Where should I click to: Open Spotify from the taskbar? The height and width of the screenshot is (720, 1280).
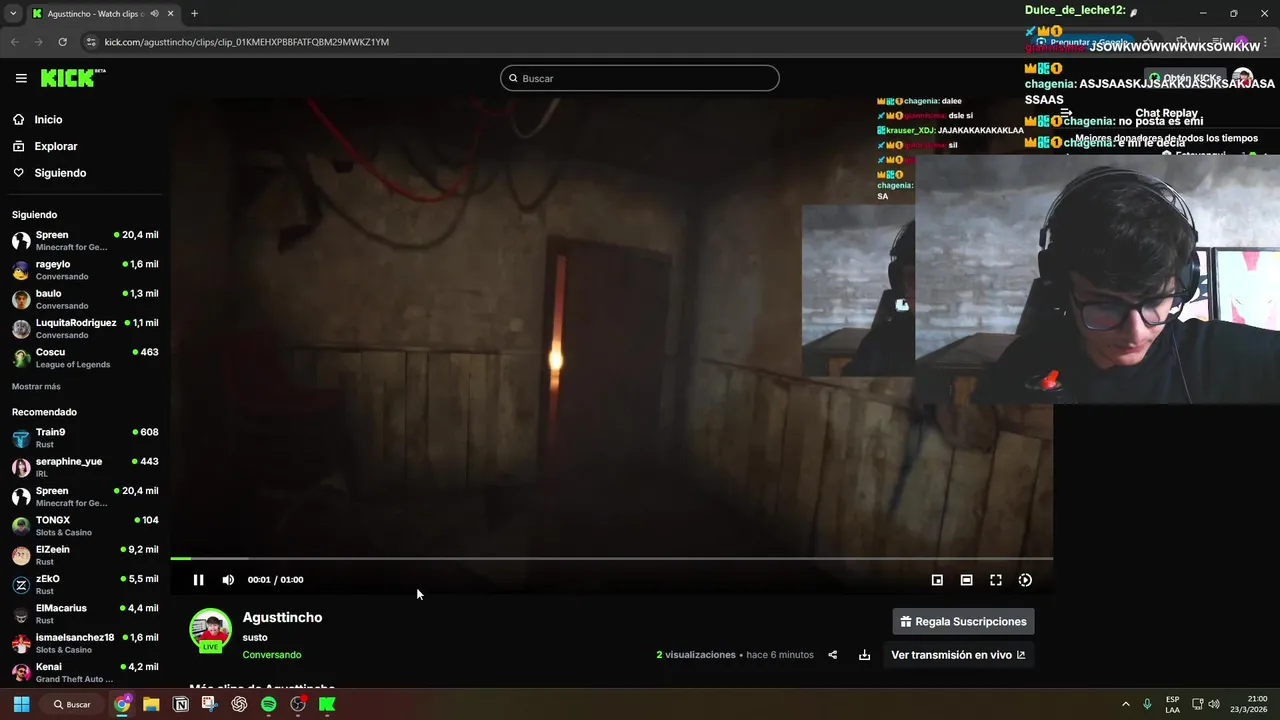pos(268,704)
